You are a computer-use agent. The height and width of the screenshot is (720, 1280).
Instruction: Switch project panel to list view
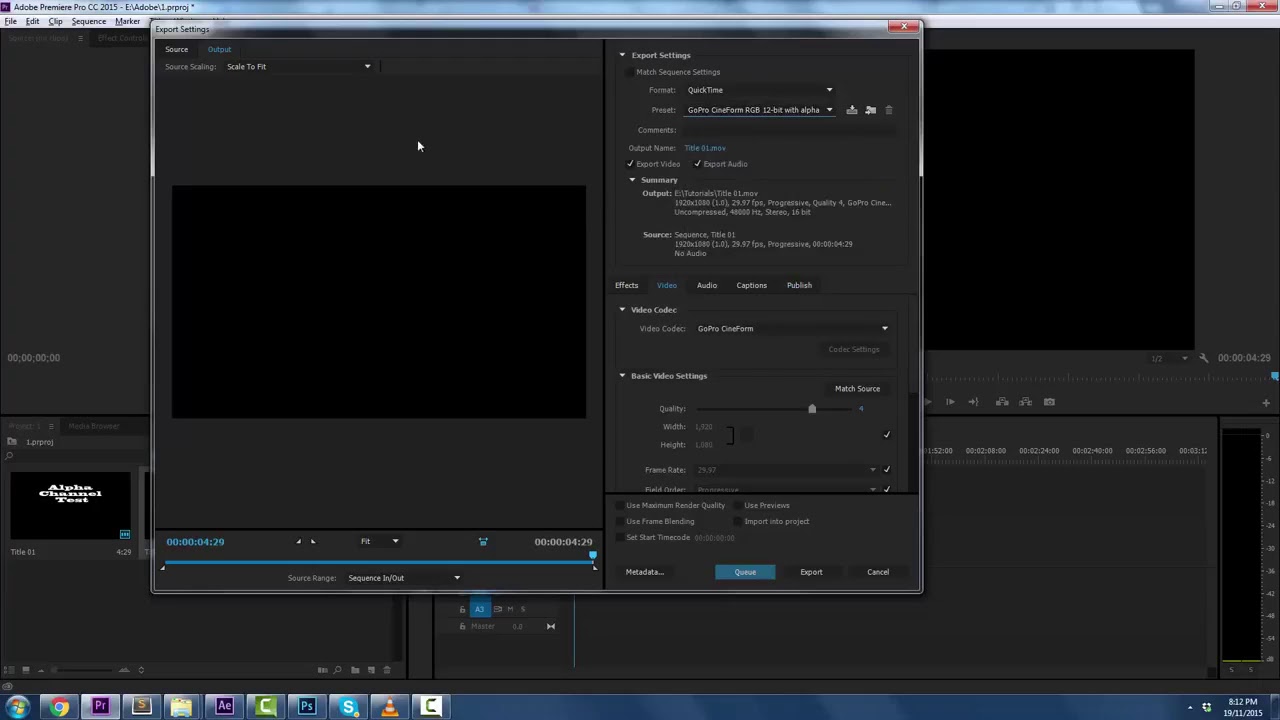pyautogui.click(x=10, y=670)
